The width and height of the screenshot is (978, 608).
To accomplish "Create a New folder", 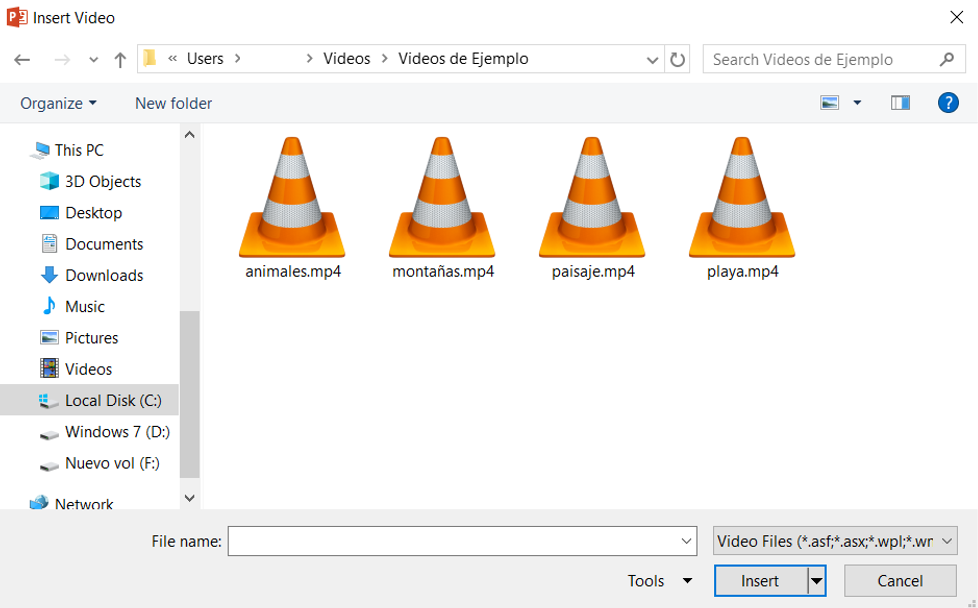I will coord(173,104).
